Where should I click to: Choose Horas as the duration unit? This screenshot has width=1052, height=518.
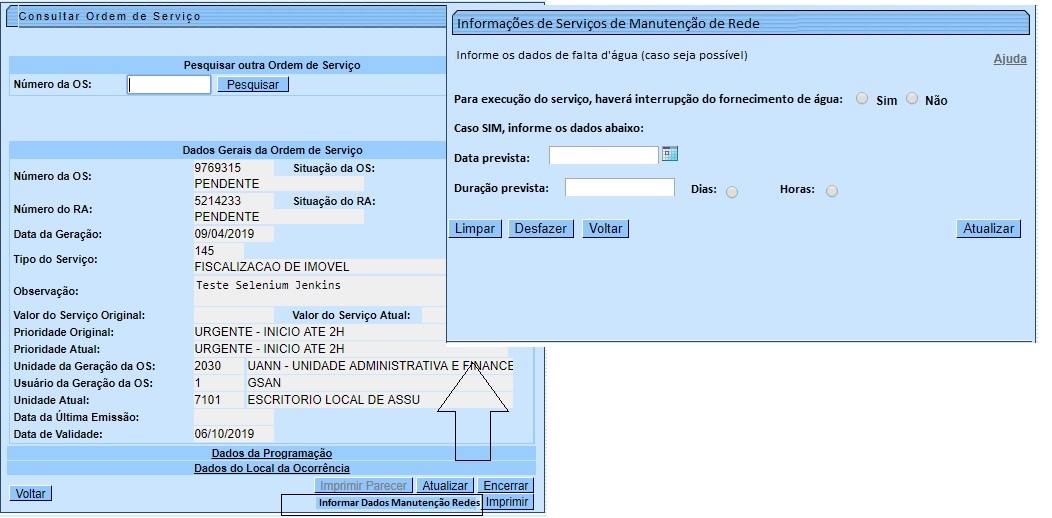pyautogui.click(x=832, y=191)
